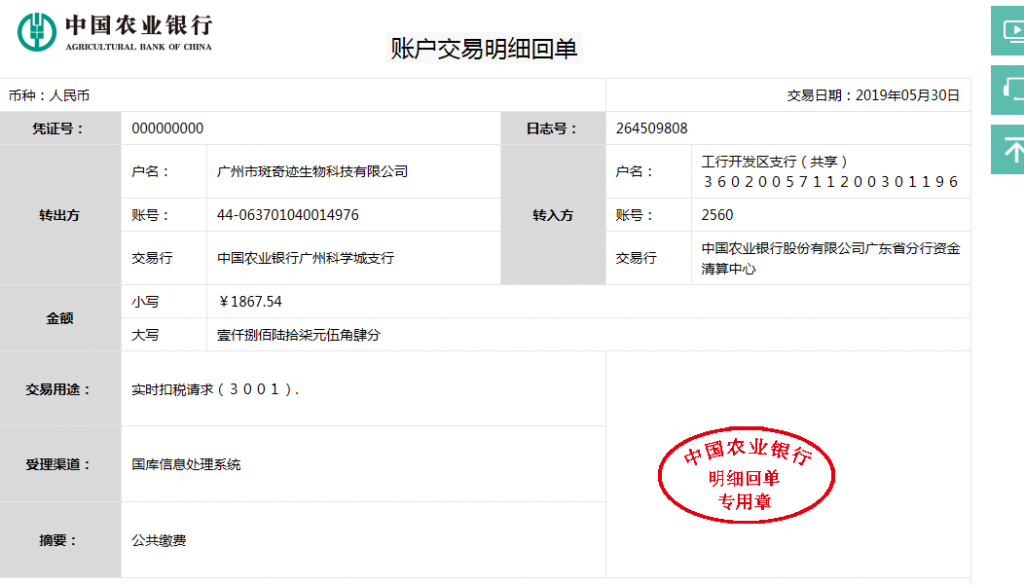This screenshot has width=1024, height=585.
Task: Click the teal icon above the up arrow
Action: click(x=1008, y=90)
